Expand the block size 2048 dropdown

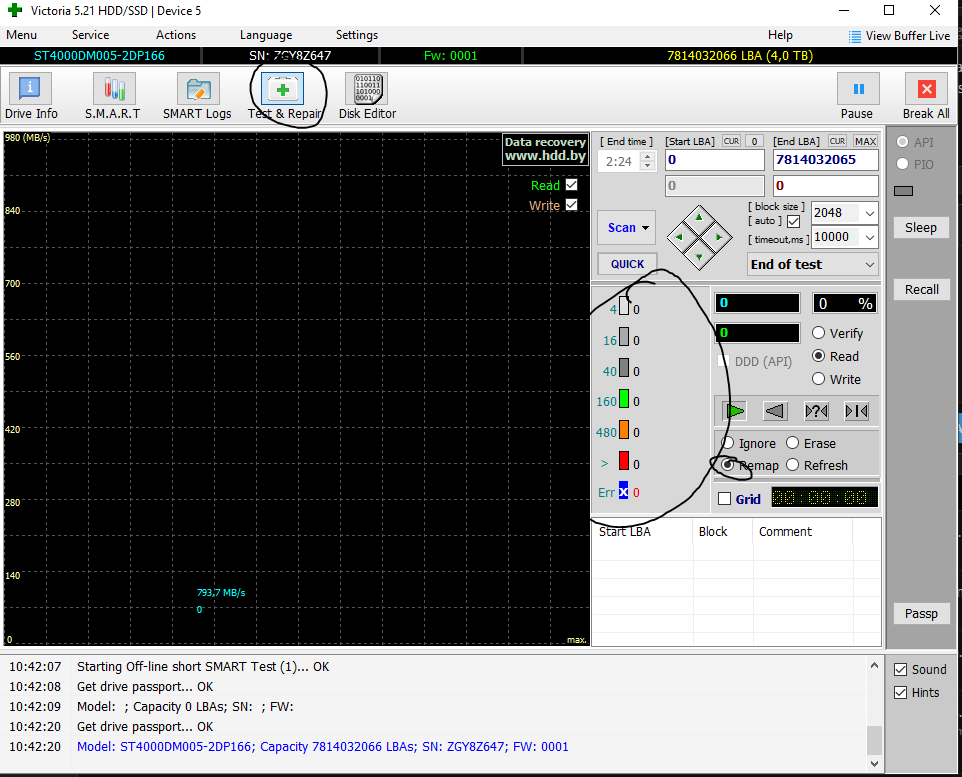[x=869, y=213]
